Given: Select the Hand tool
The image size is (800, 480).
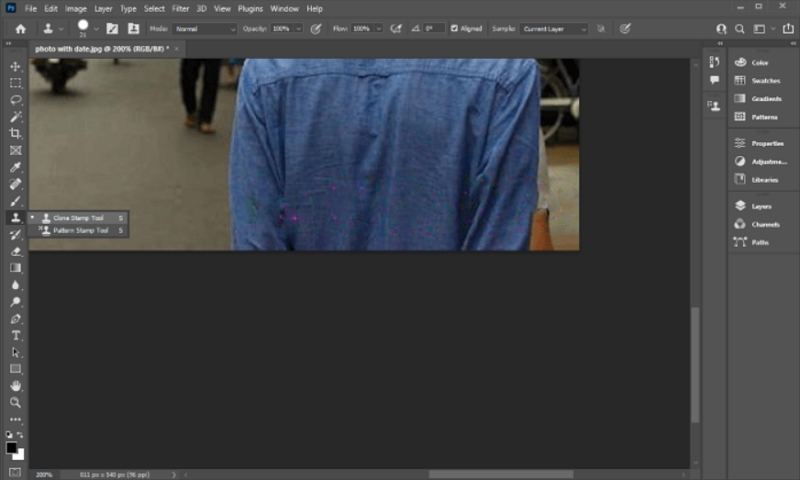Looking at the screenshot, I should click(15, 385).
